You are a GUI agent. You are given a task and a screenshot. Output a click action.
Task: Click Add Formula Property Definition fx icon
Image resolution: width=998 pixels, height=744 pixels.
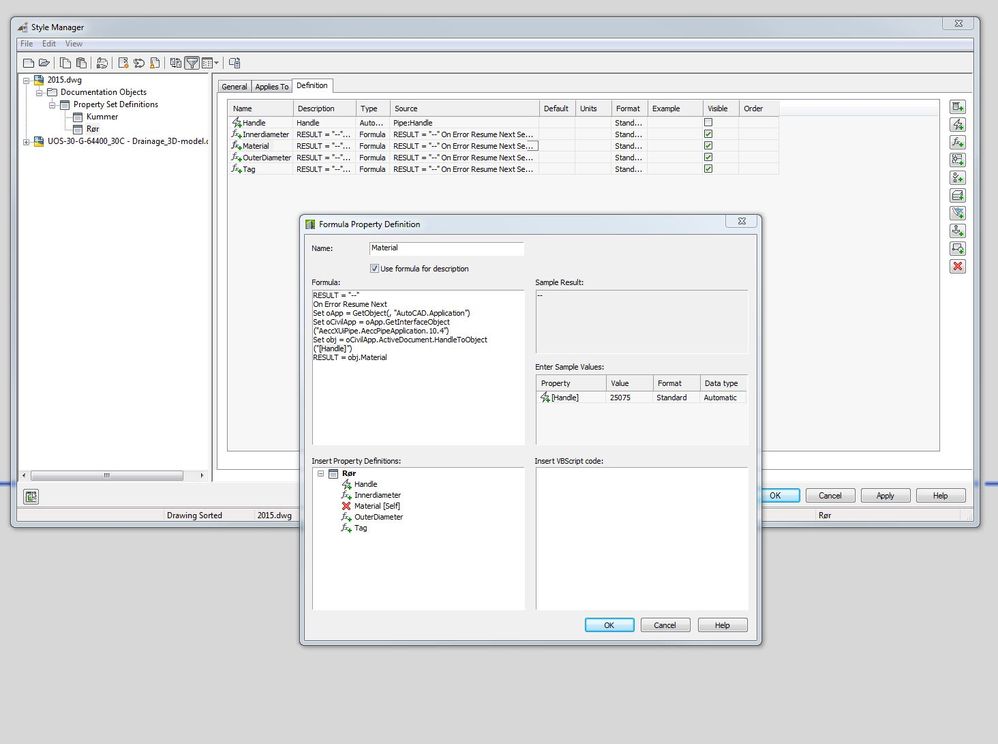pos(957,143)
